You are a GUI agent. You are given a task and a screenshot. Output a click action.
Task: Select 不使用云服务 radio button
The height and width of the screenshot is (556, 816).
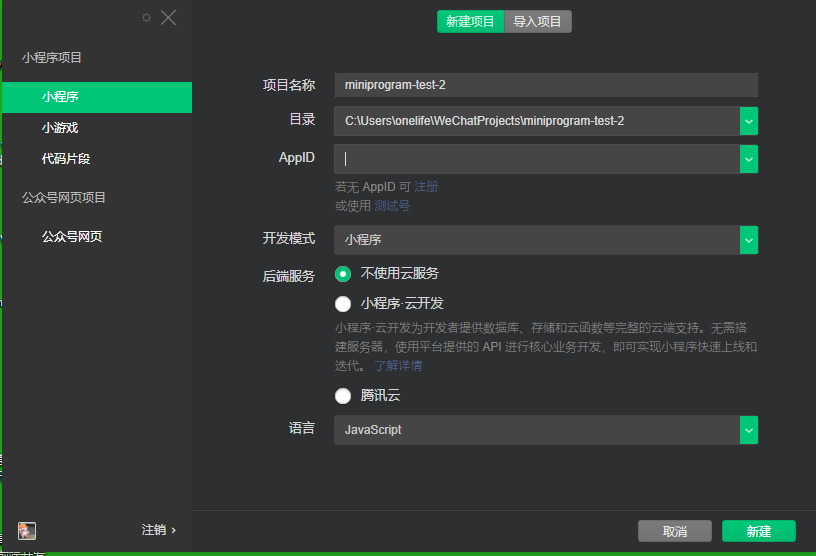(343, 274)
